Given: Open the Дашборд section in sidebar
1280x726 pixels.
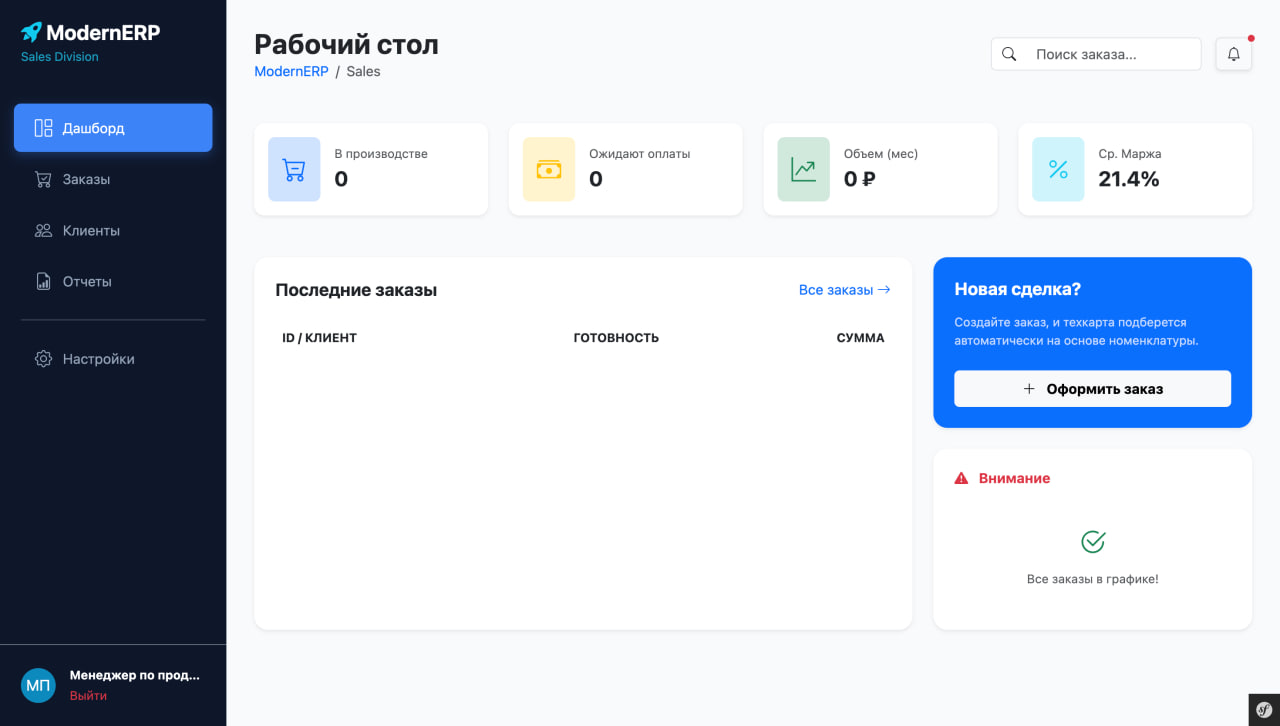Looking at the screenshot, I should [x=113, y=127].
